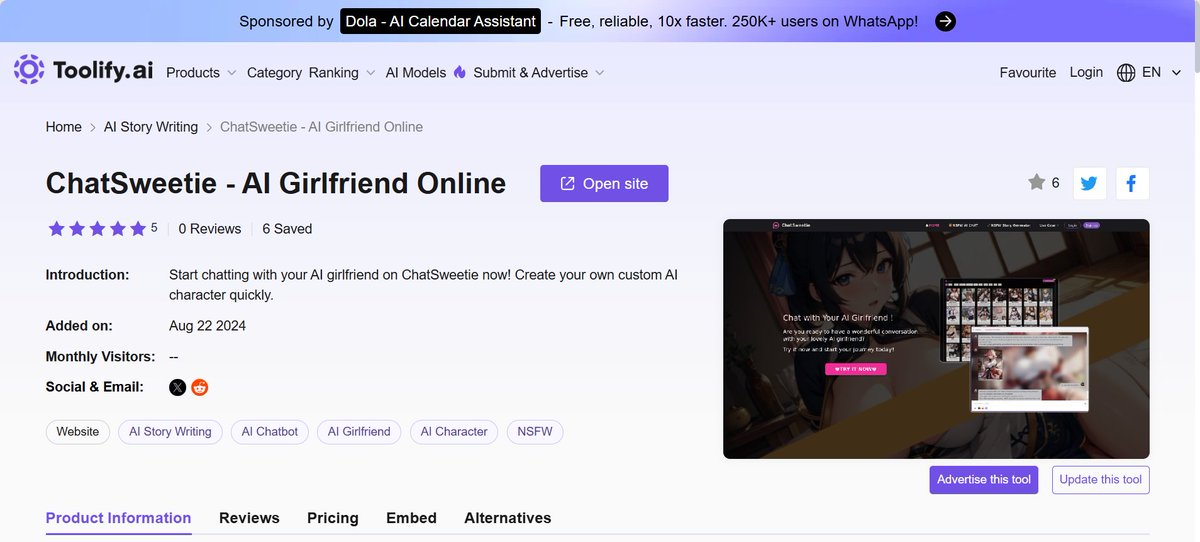The width and height of the screenshot is (1200, 542).
Task: Switch to the Alternatives tab
Action: point(508,518)
